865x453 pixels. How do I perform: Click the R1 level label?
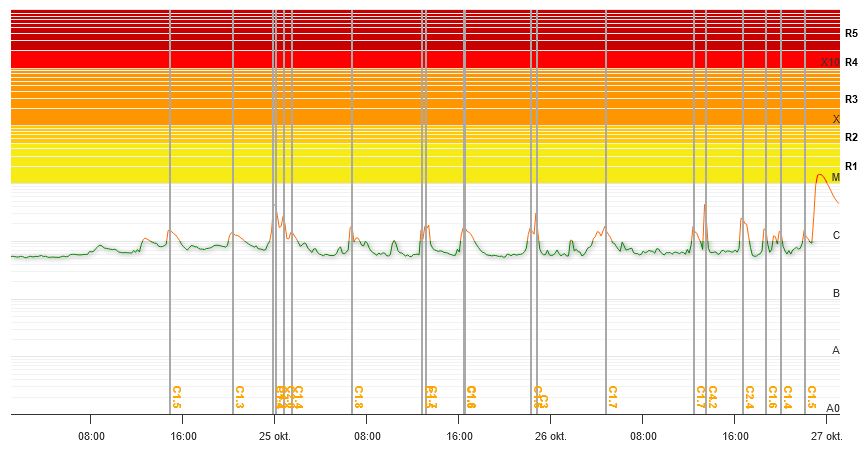pos(851,166)
